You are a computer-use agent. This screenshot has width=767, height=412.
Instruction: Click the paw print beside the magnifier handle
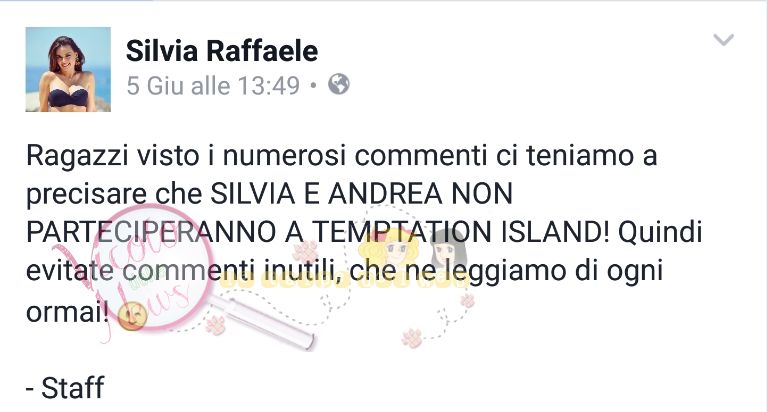tap(215, 324)
